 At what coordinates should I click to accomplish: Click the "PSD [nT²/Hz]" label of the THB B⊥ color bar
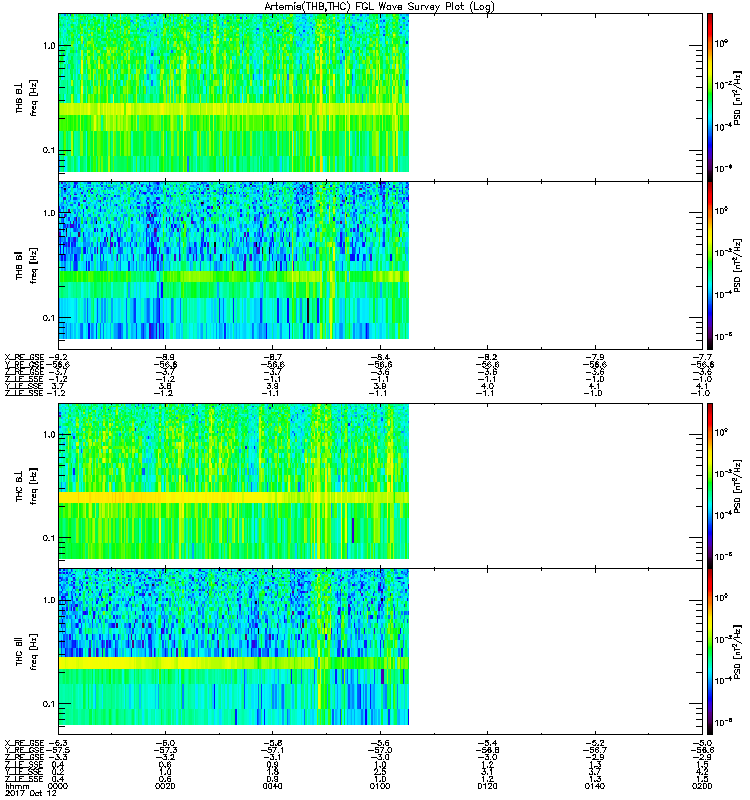point(737,98)
